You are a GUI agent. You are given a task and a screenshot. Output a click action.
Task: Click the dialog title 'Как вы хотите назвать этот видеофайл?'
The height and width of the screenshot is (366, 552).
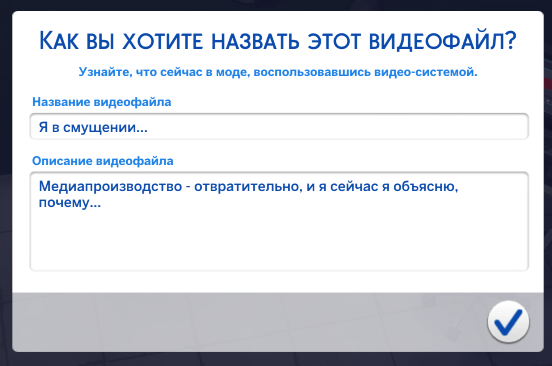[x=278, y=41]
